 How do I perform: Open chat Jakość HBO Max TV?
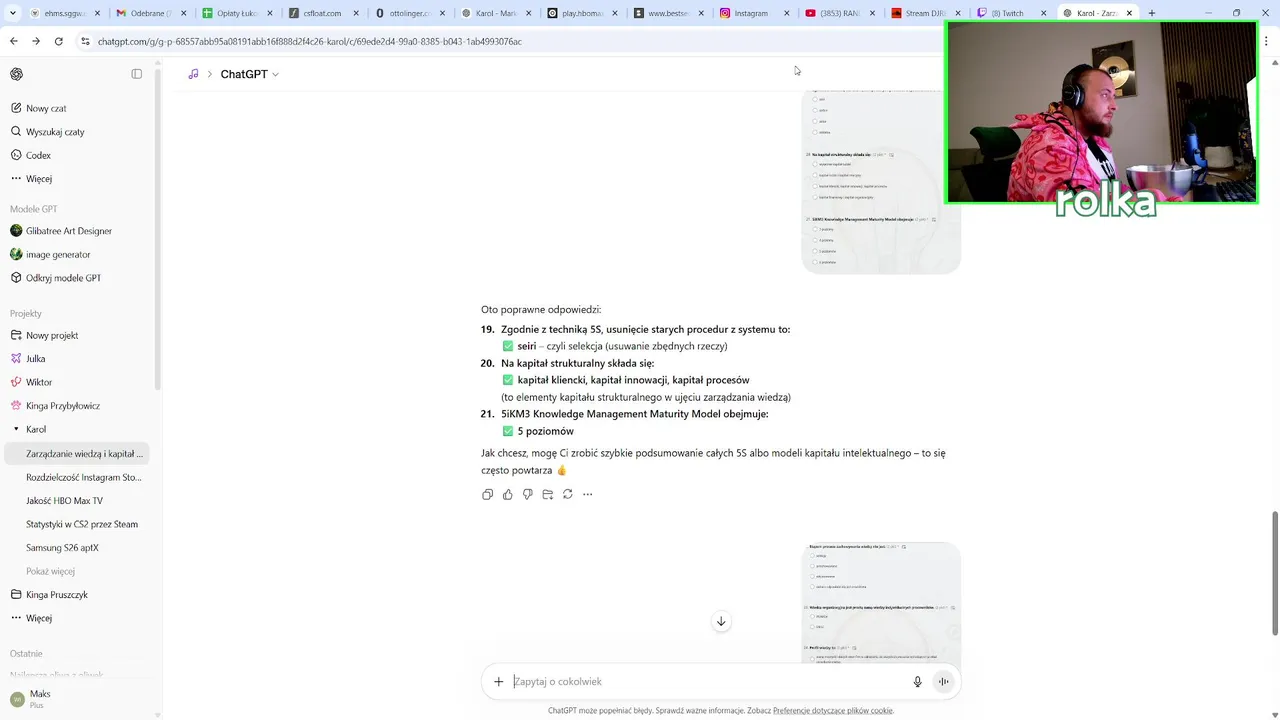(75, 501)
